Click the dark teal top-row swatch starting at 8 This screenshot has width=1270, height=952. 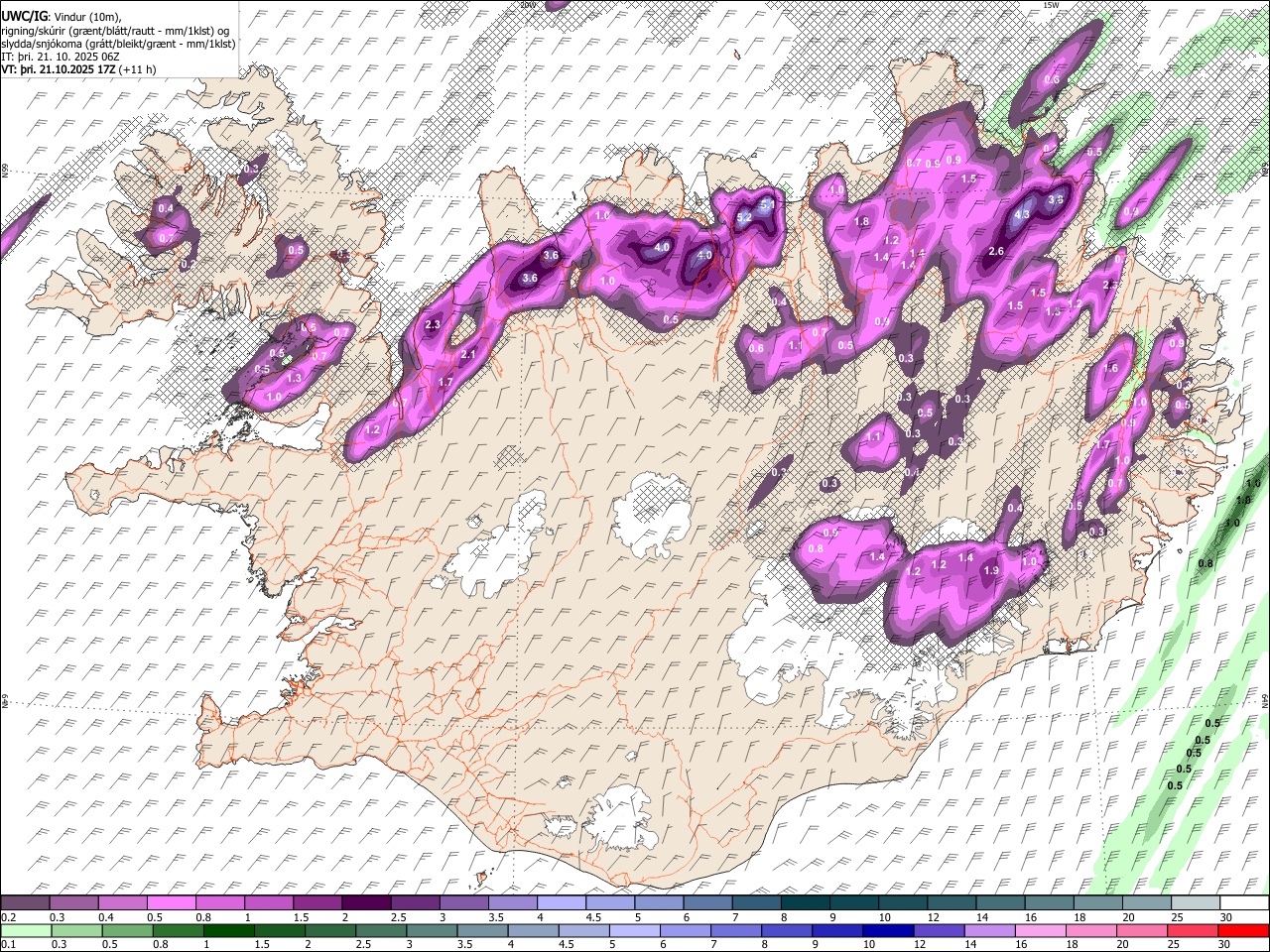point(806,903)
